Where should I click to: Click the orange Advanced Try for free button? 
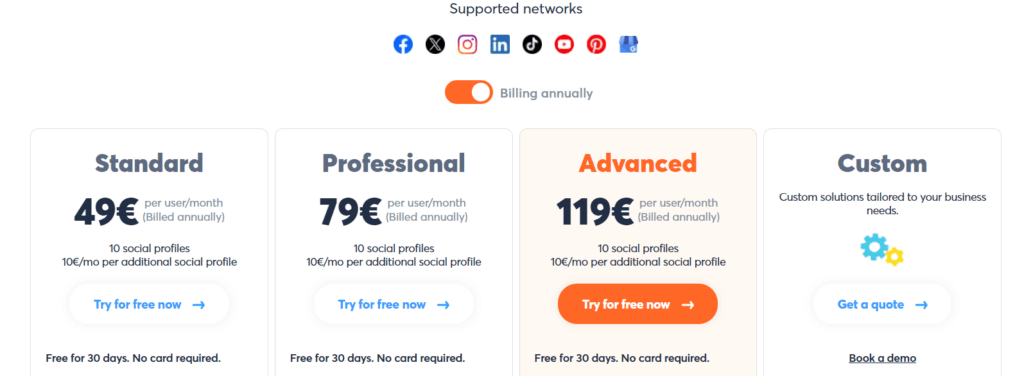click(637, 304)
